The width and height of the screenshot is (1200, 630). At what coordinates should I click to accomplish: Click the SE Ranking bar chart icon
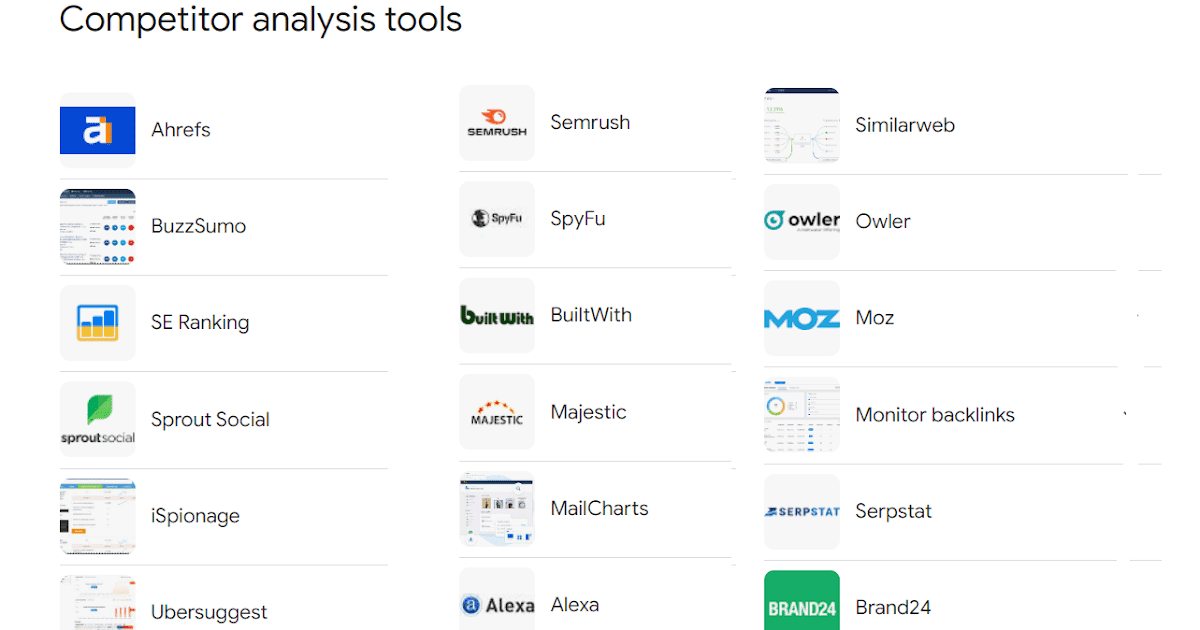97,322
